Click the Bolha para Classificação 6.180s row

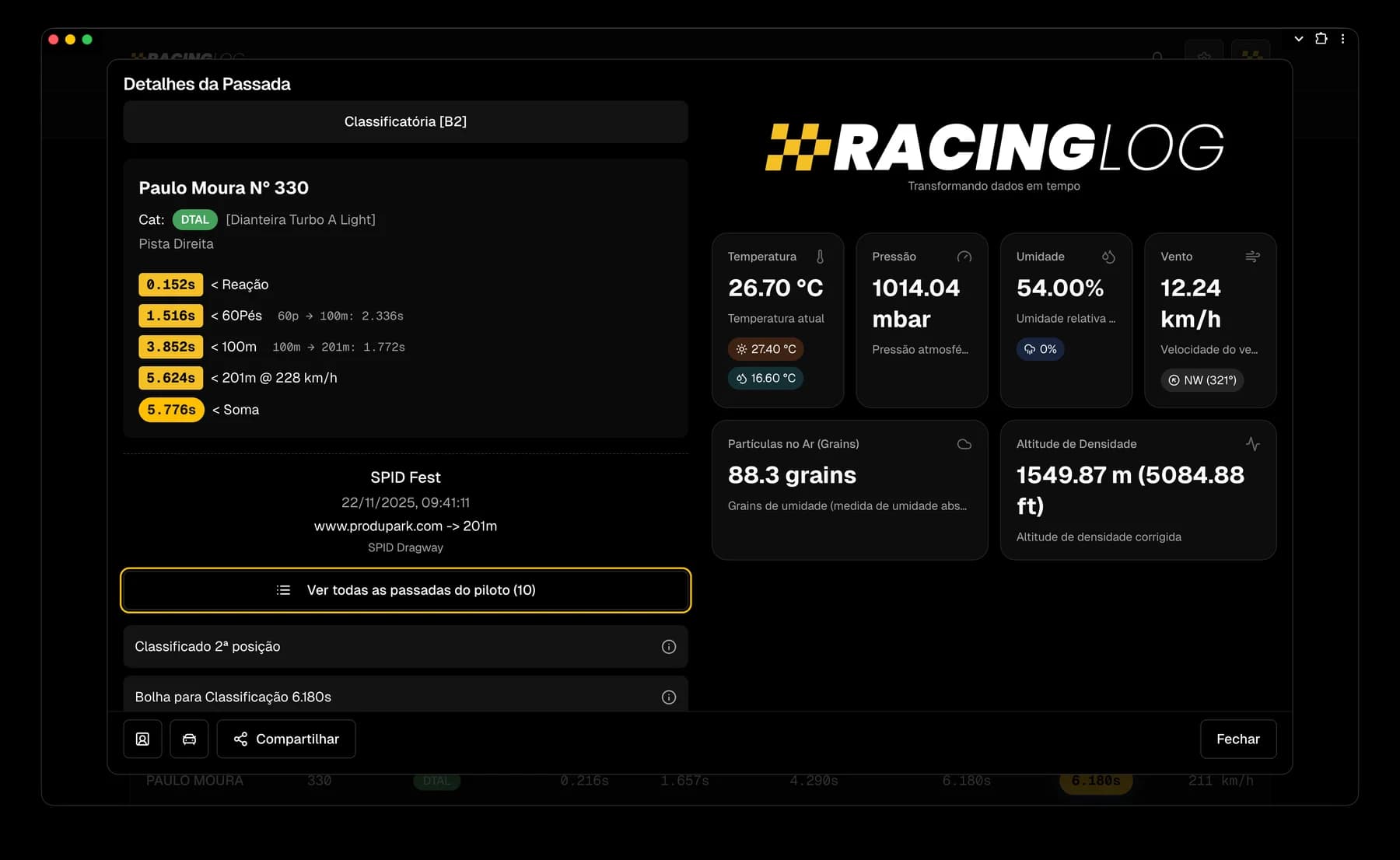406,694
